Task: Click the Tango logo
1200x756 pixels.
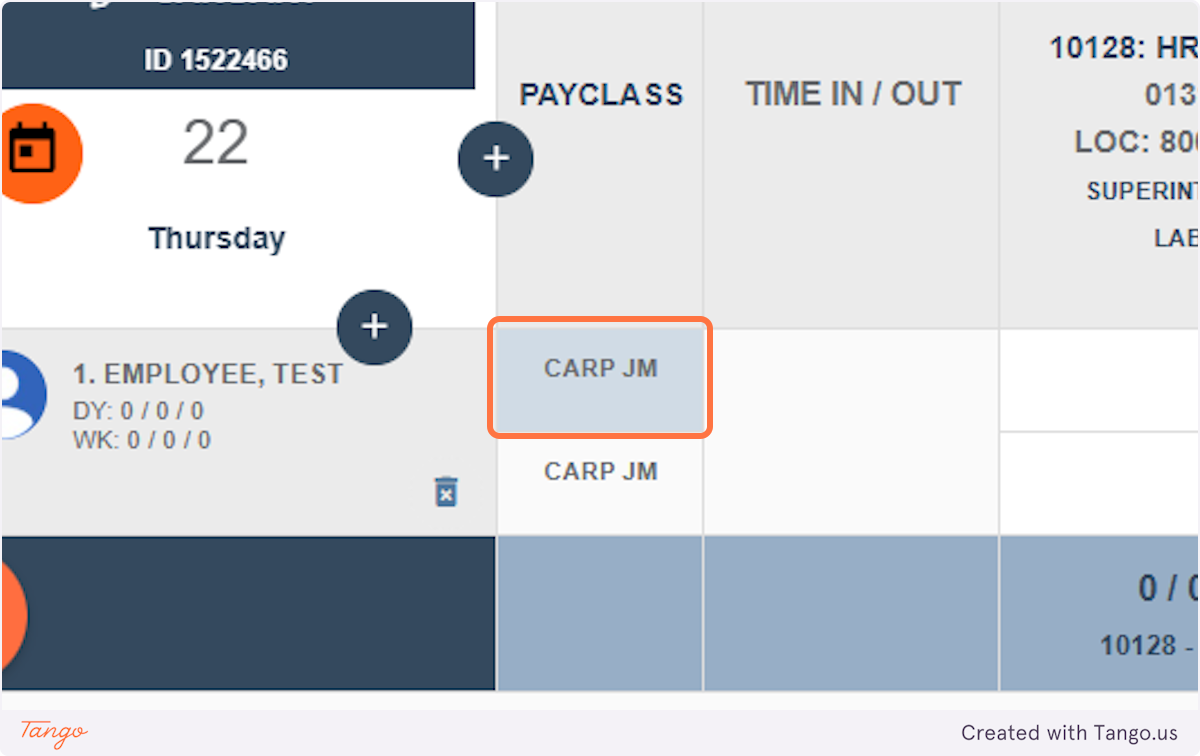Action: point(54,732)
